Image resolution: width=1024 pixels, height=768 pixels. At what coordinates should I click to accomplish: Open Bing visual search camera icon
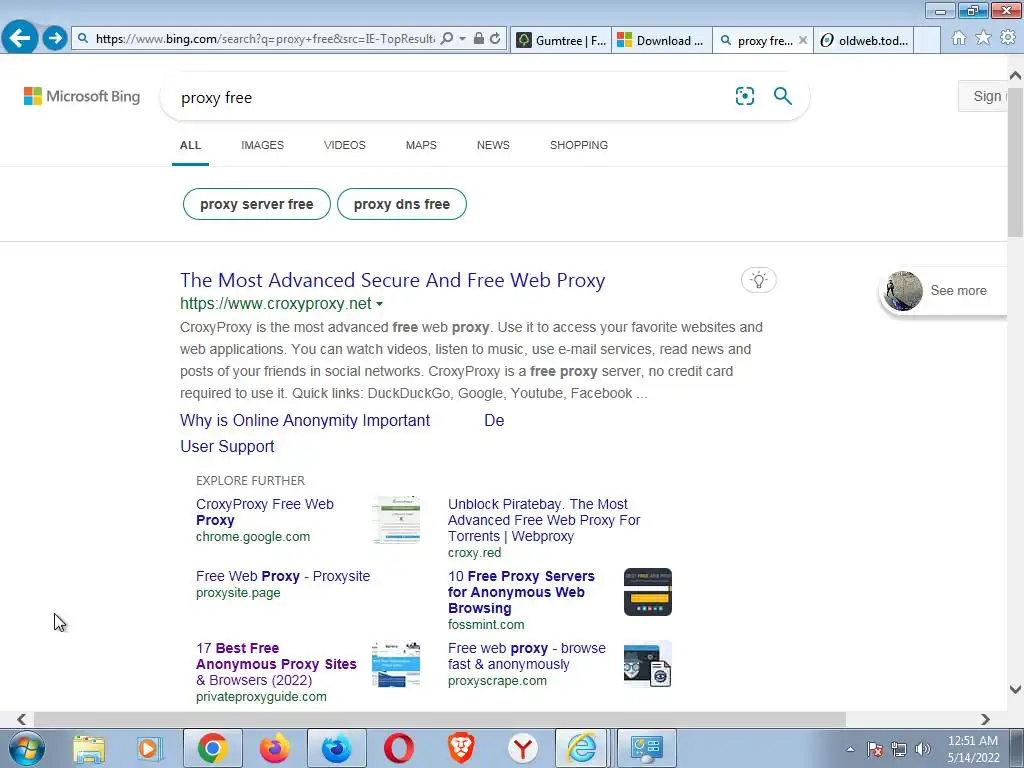tap(744, 96)
